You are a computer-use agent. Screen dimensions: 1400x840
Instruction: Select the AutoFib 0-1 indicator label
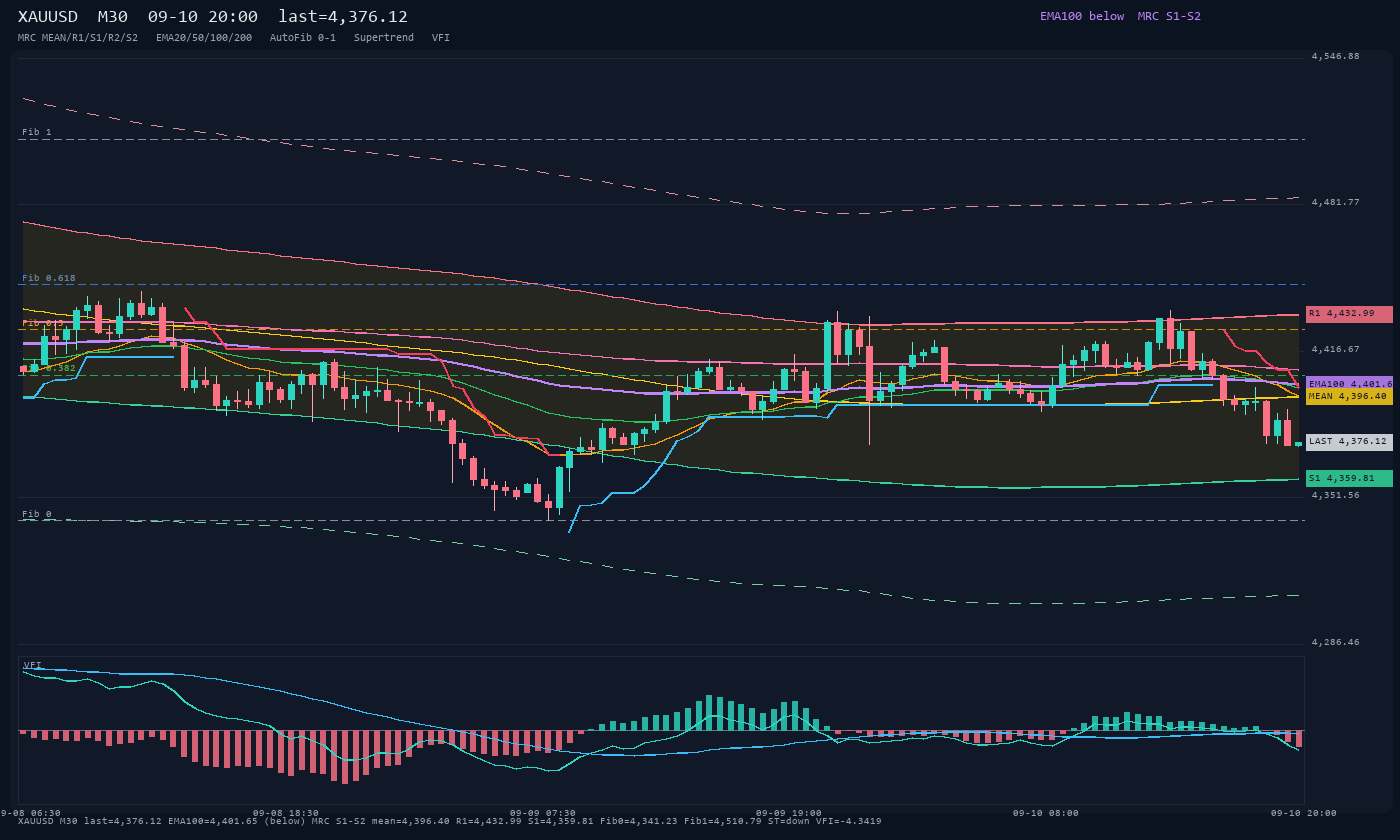(303, 38)
